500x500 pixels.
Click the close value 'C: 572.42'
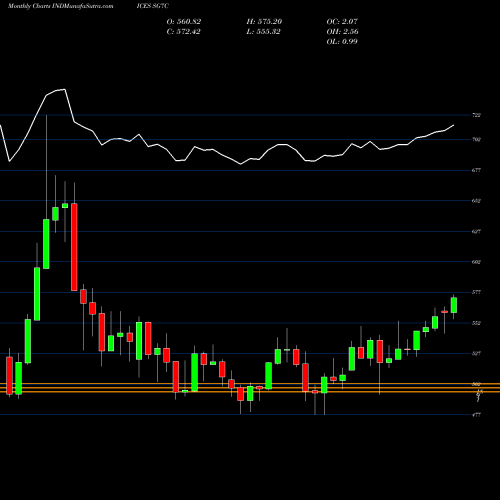[184, 32]
